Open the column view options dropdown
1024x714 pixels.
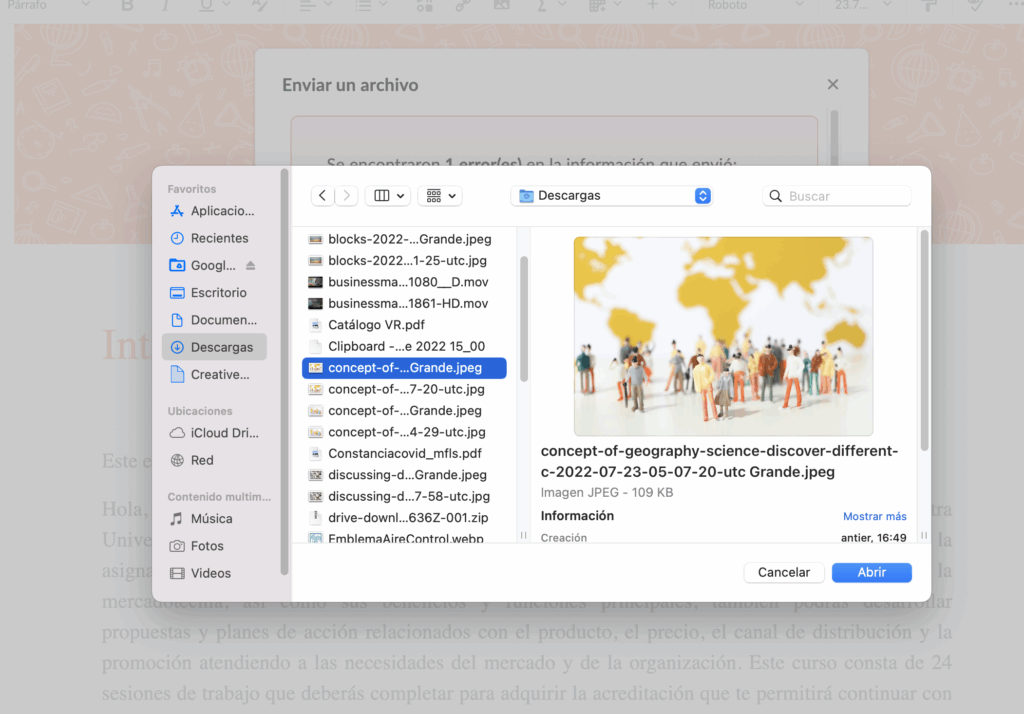pos(387,196)
